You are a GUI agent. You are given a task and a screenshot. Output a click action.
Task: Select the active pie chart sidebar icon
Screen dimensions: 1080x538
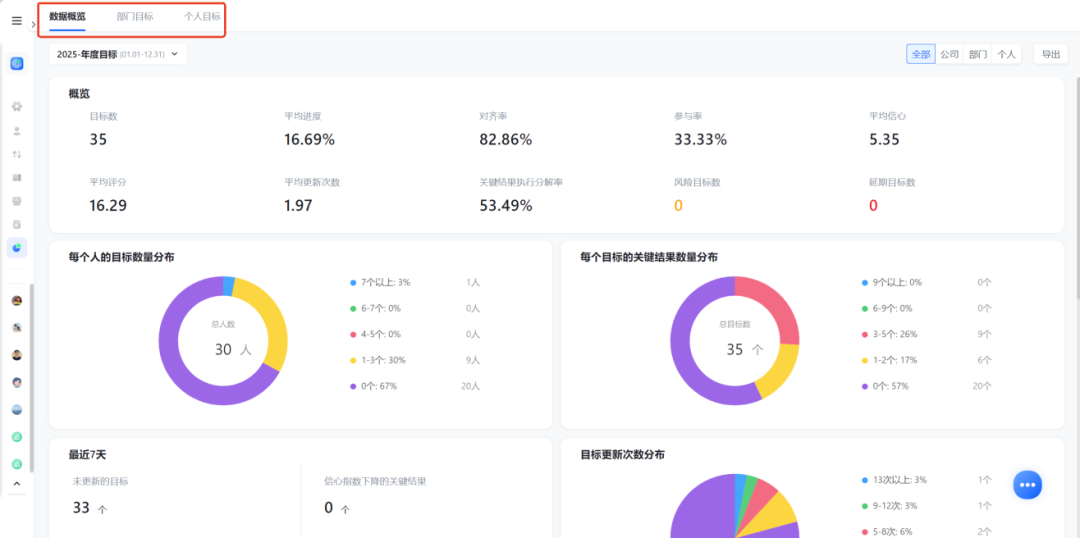[17, 248]
